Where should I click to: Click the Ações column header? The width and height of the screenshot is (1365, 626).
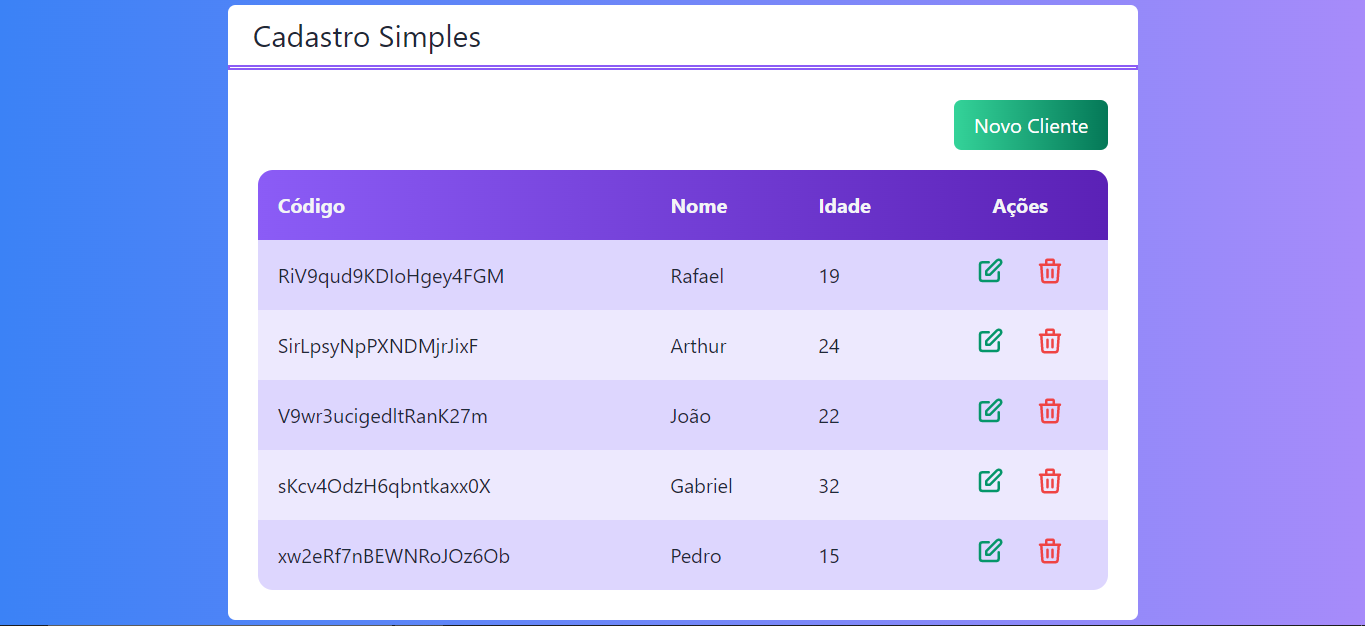[1020, 205]
